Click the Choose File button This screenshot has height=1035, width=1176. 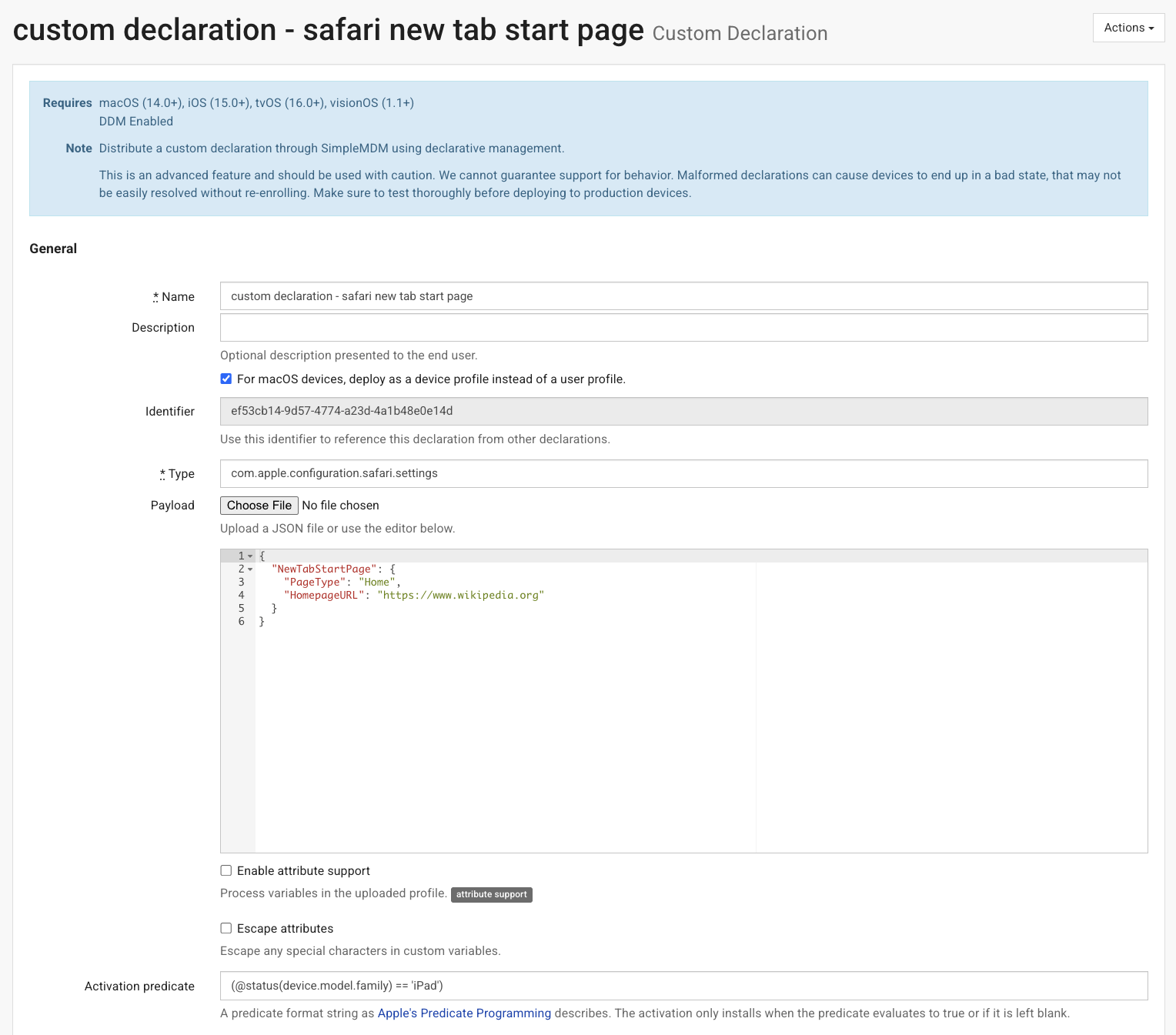coord(259,506)
